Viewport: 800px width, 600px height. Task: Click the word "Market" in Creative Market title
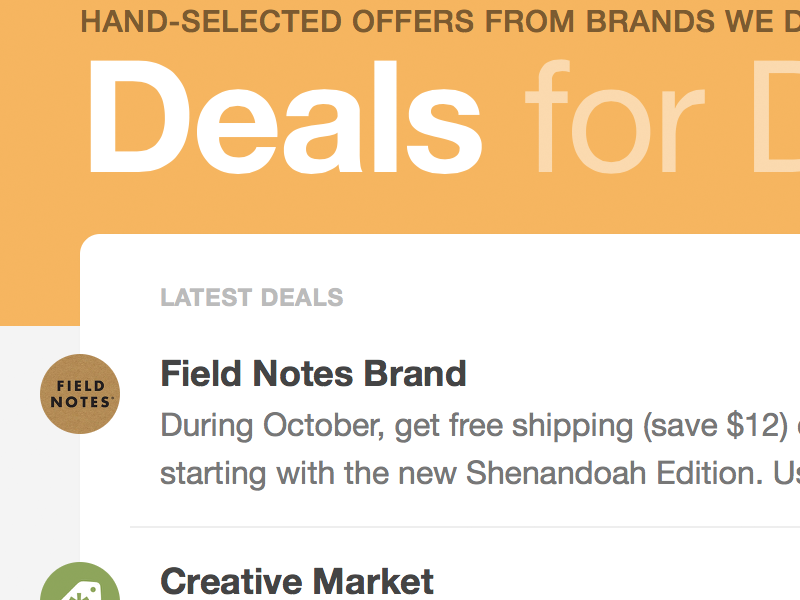tap(372, 581)
